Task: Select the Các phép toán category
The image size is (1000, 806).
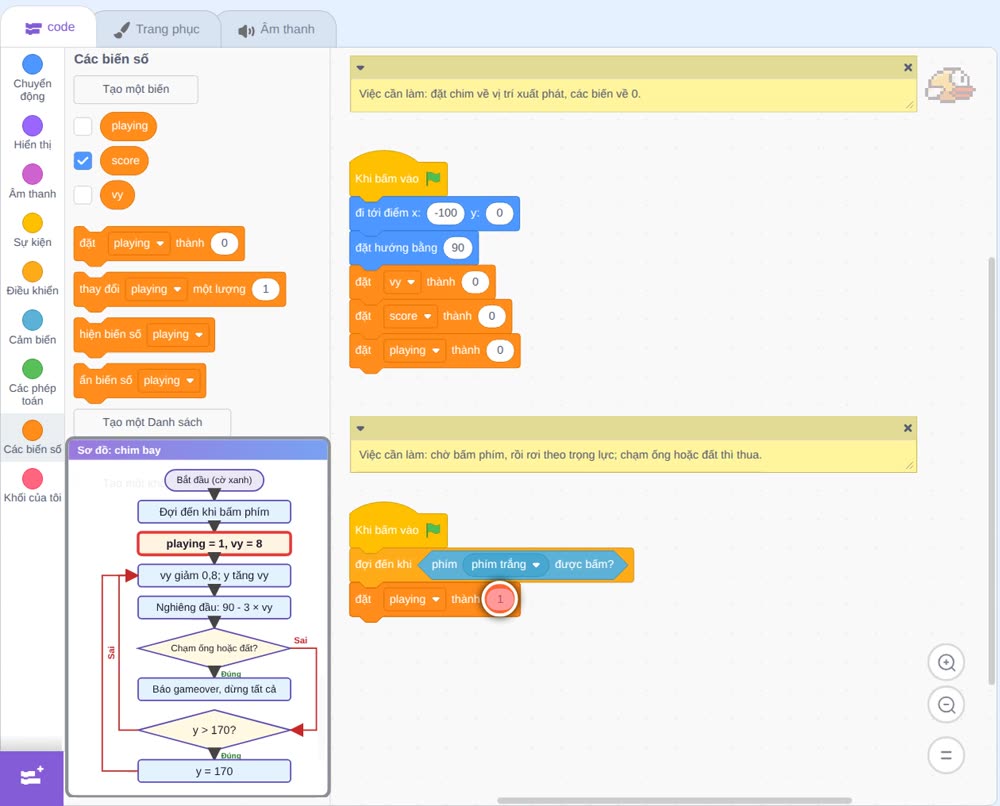Action: click(33, 383)
